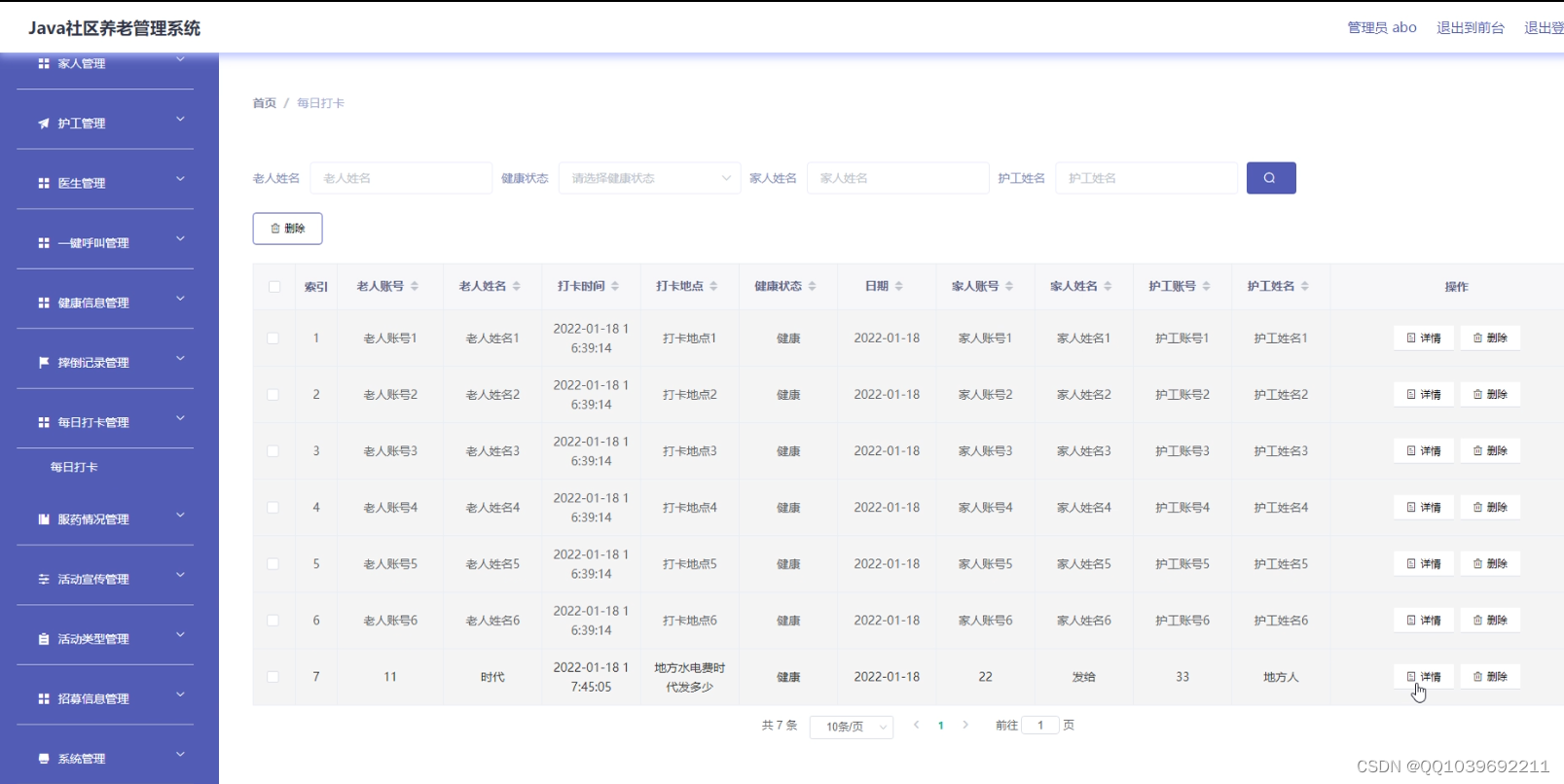The height and width of the screenshot is (784, 1564).
Task: Sort by 家人姓名 column arrows
Action: tap(1109, 286)
